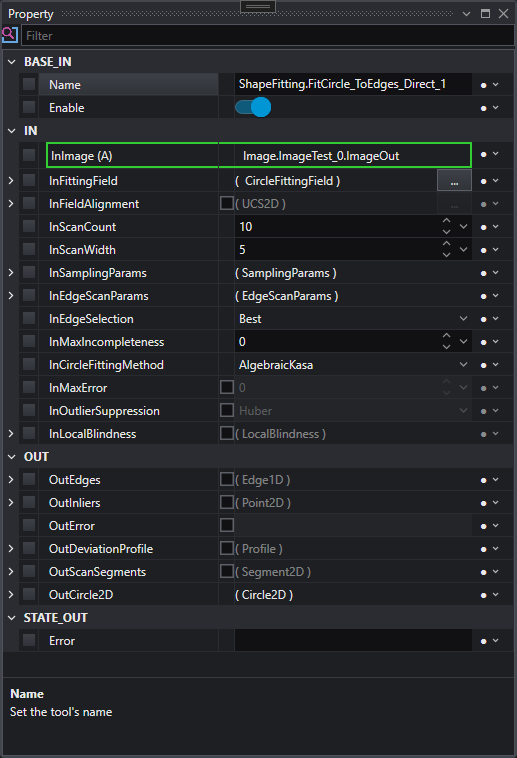Expand the InSamplingParams tree row
This screenshot has width=517, height=758.
[x=11, y=273]
